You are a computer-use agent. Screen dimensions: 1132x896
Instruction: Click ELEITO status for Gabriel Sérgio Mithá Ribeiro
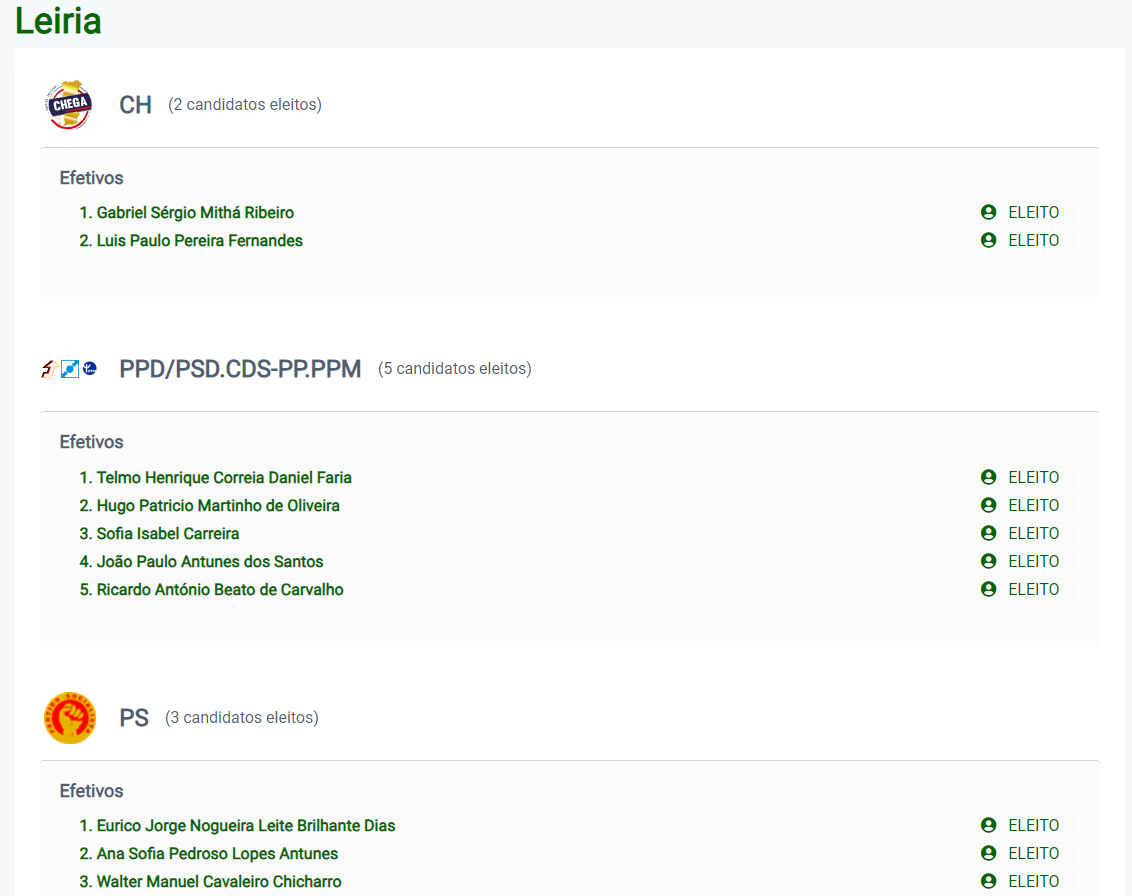[1034, 213]
